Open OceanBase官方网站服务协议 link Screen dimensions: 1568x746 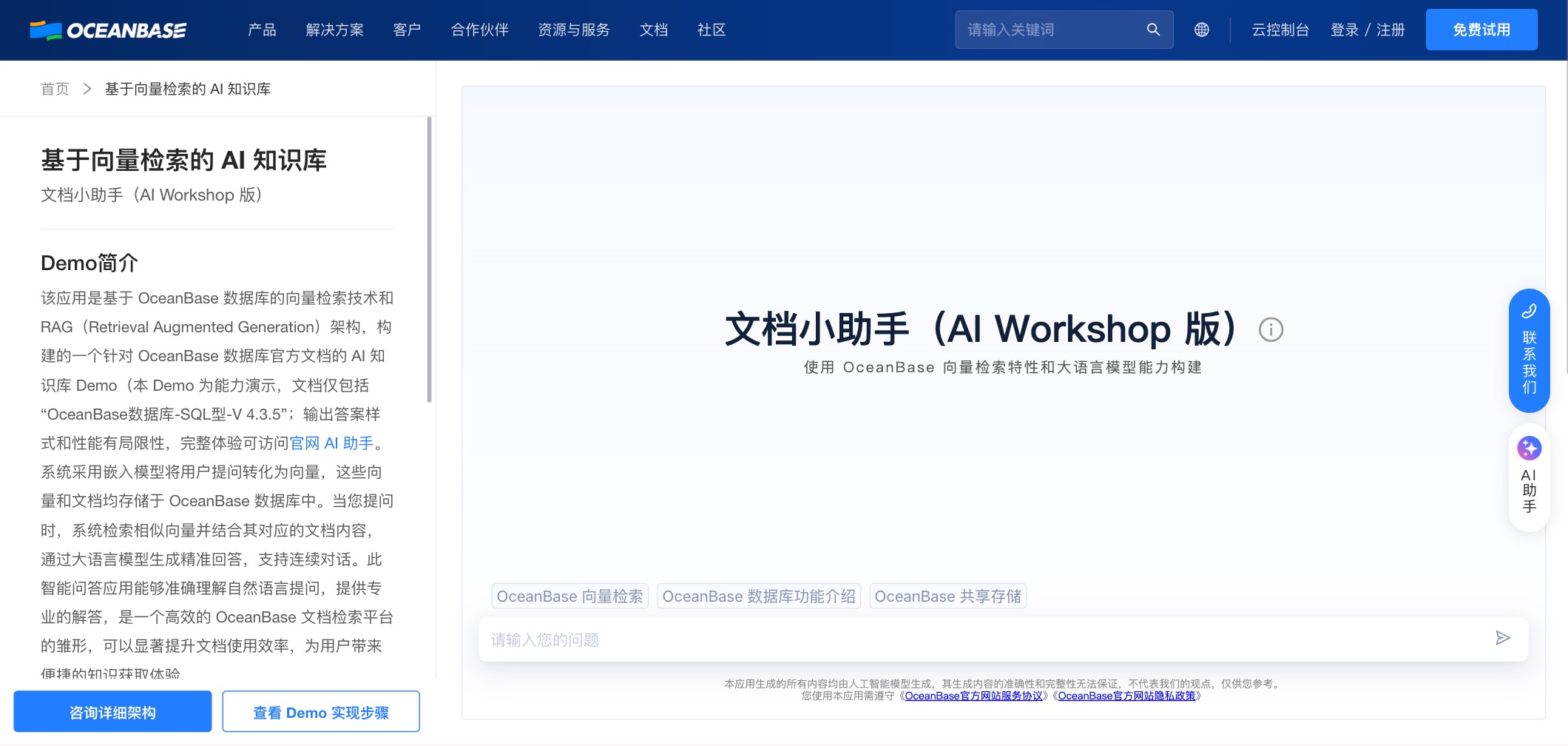click(973, 696)
